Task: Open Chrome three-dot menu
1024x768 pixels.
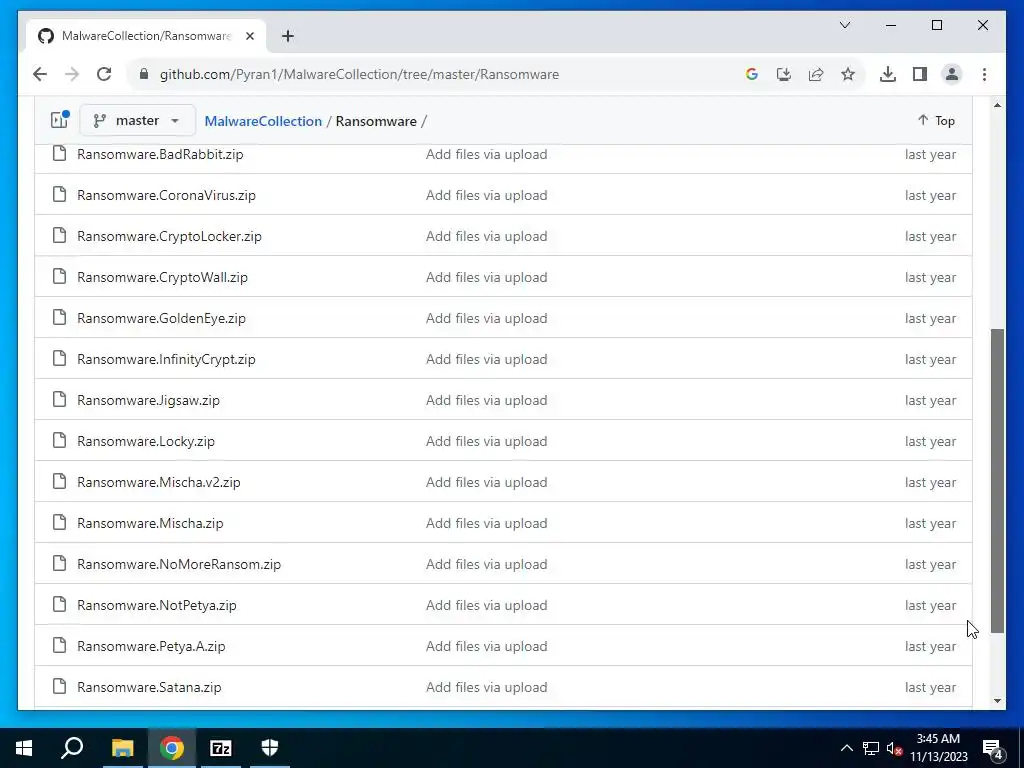Action: (x=984, y=74)
